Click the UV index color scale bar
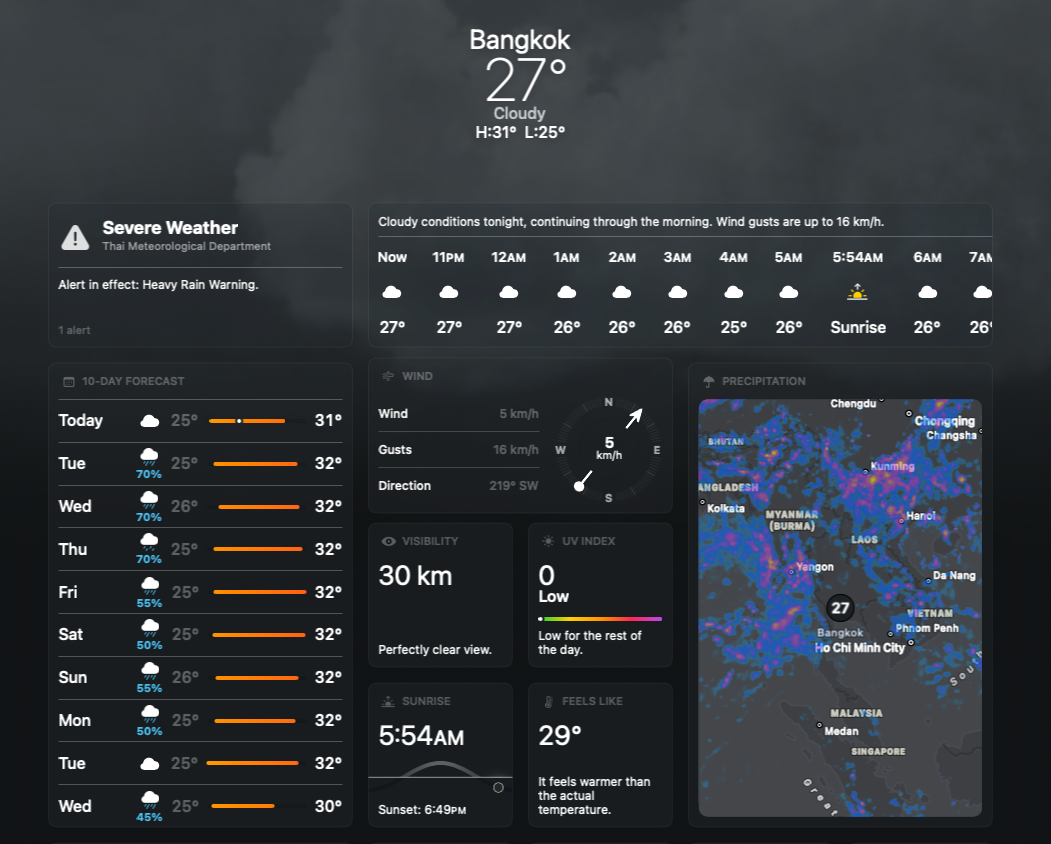 [x=600, y=619]
